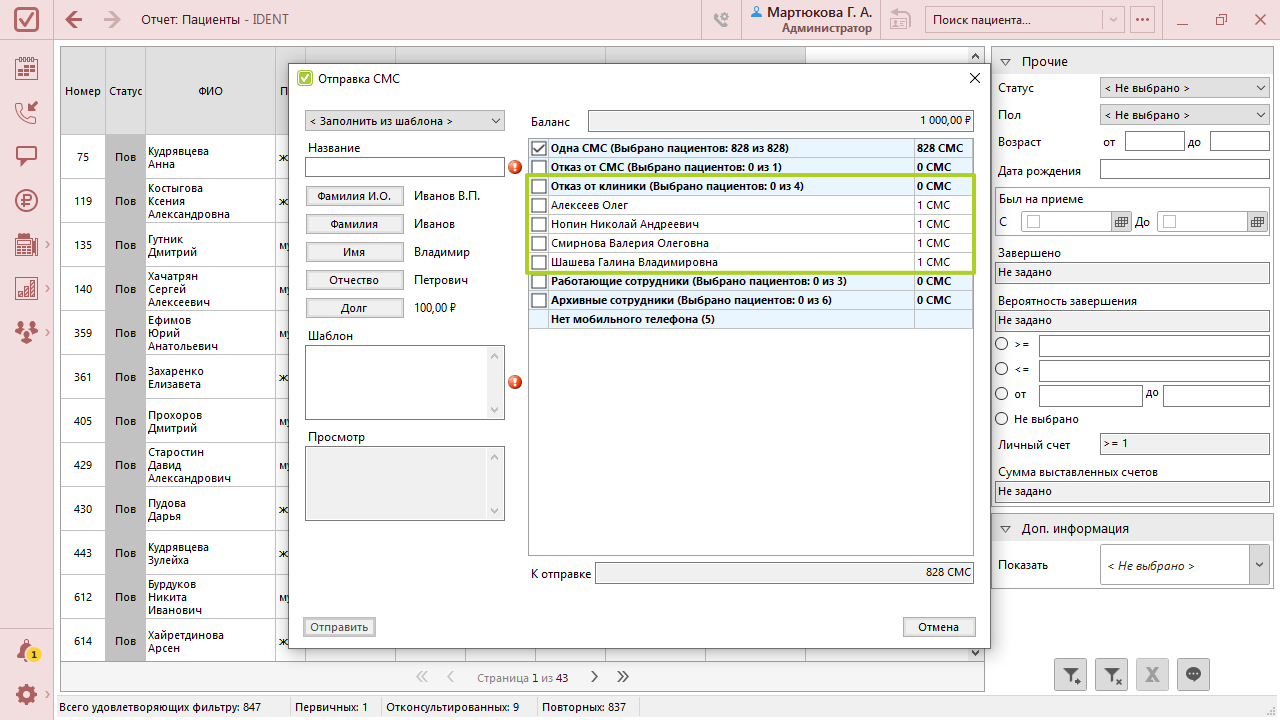Screen dimensions: 1280x720
Task: Tick the 'Архивные сотрудники' checkbox
Action: [539, 300]
